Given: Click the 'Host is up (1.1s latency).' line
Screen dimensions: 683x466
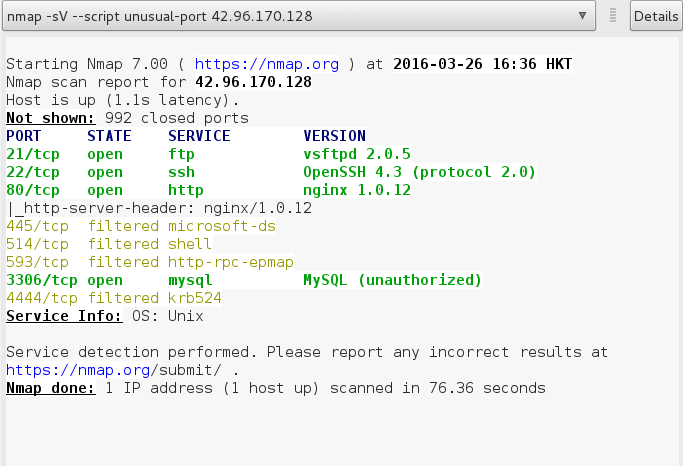Looking at the screenshot, I should point(122,100).
